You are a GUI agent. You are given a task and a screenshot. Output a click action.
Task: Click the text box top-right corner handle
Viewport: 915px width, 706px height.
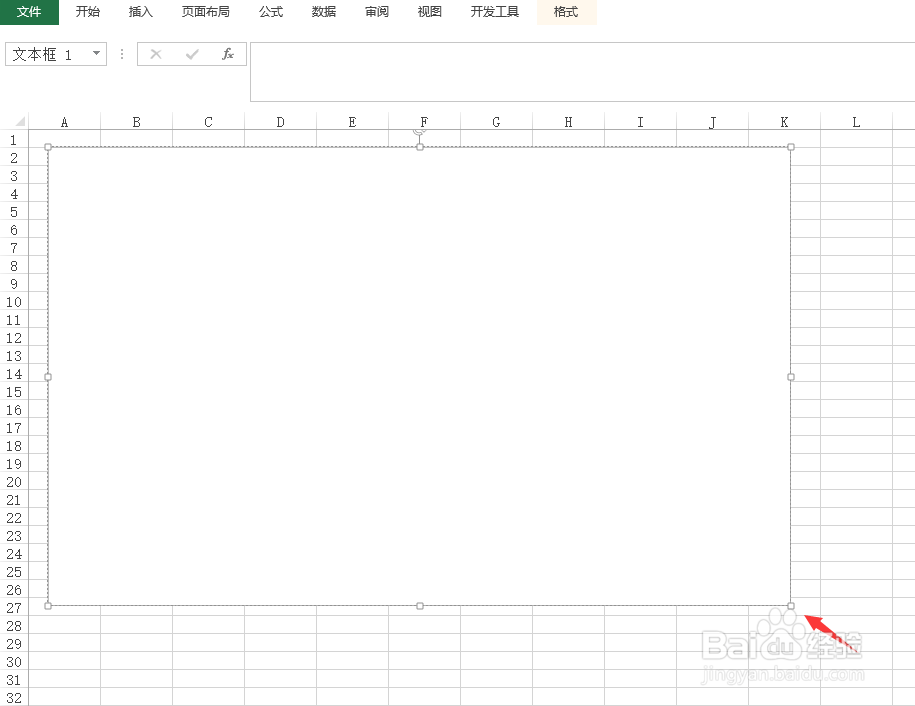(791, 147)
